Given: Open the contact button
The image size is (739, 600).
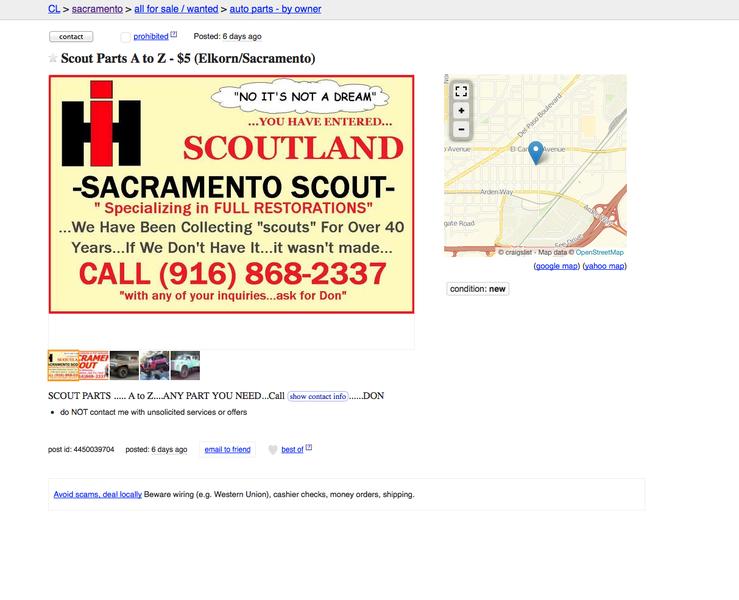Looking at the screenshot, I should click(71, 36).
